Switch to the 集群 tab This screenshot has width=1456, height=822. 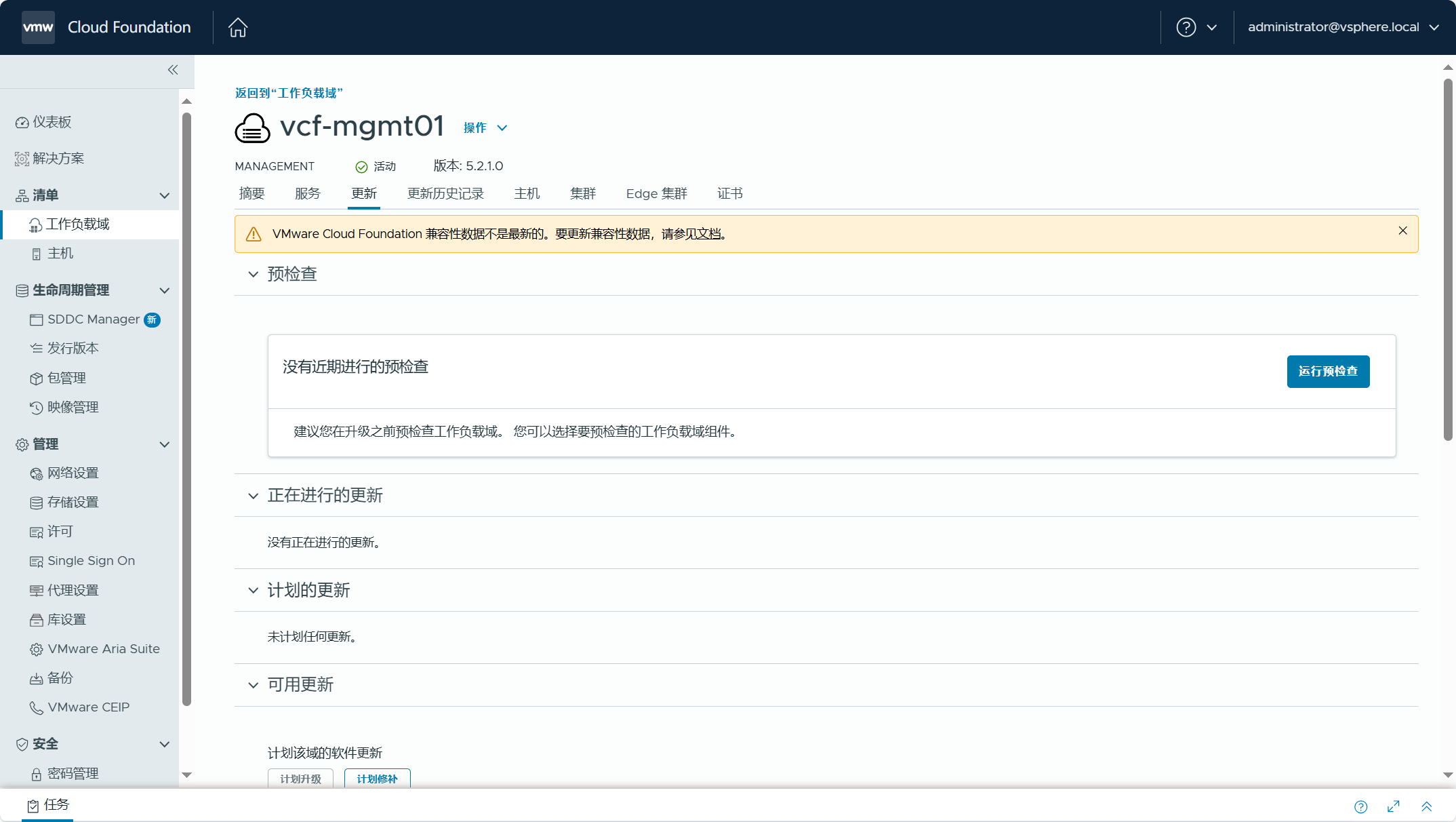(x=583, y=194)
